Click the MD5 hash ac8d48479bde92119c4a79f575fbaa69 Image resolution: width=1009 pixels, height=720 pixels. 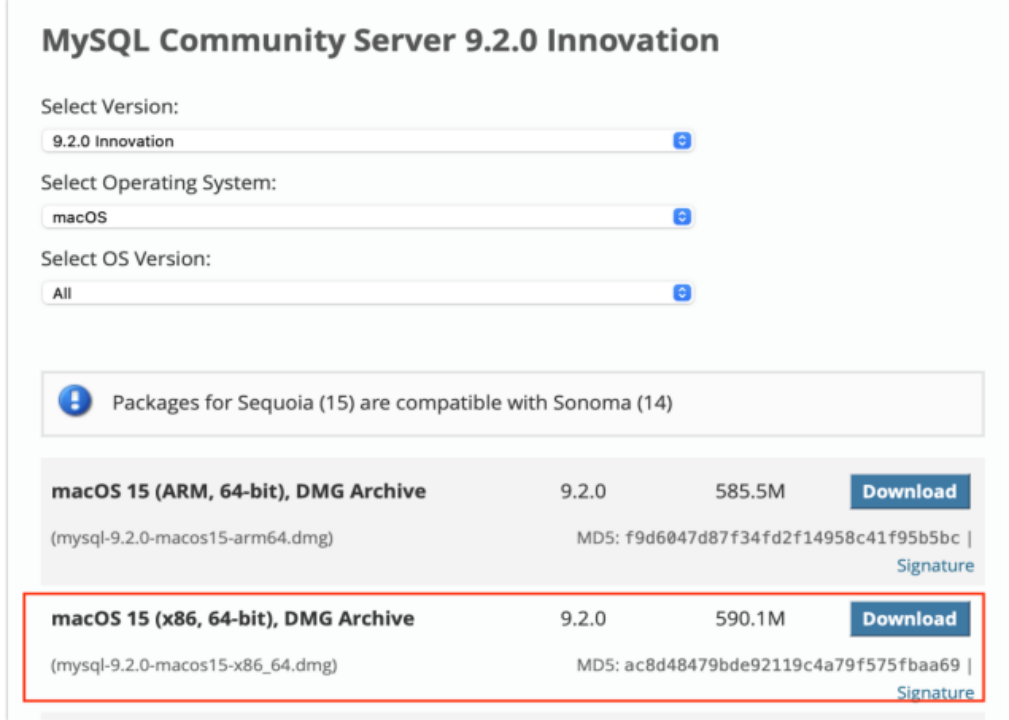point(792,665)
